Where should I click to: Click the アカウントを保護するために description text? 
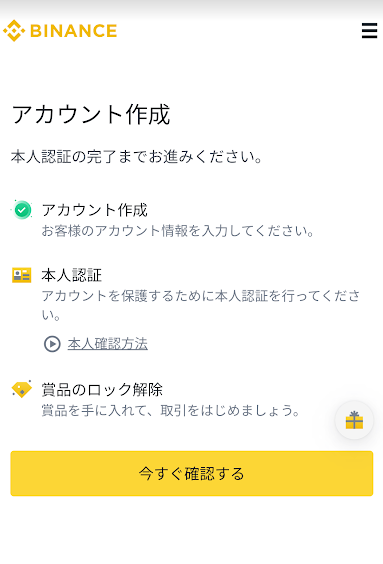(201, 305)
